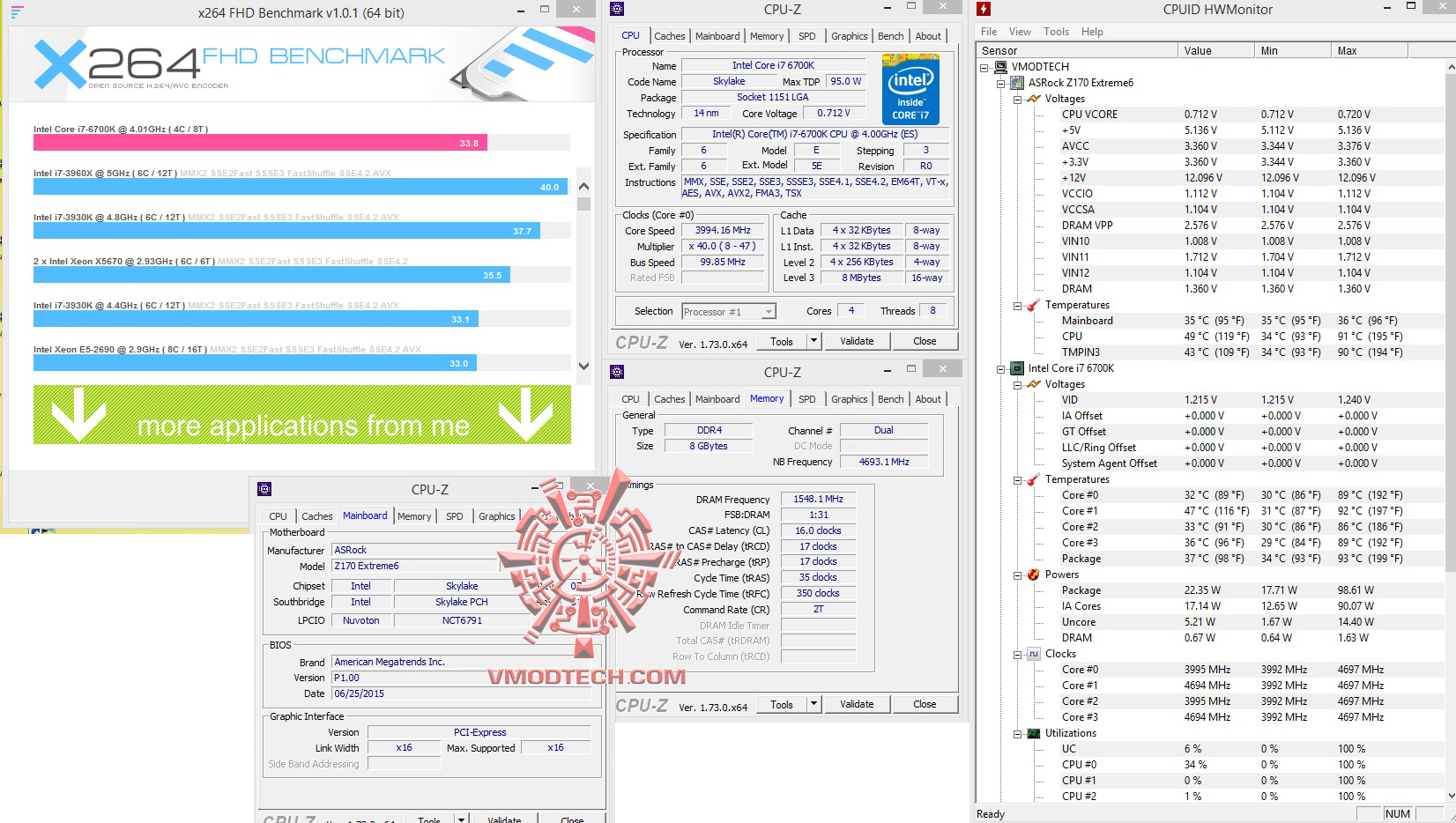Click the x264 FHD Benchmark title bar icon

(17, 12)
